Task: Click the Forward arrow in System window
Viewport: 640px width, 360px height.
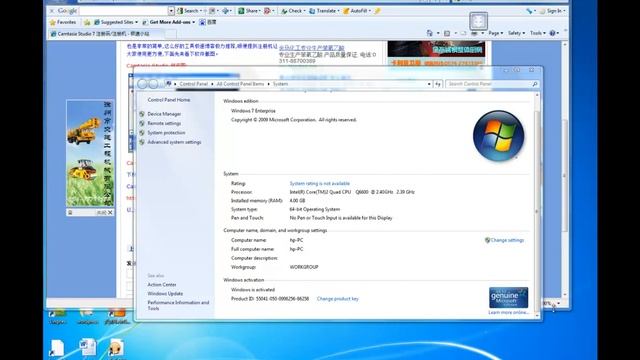Action: (x=153, y=84)
